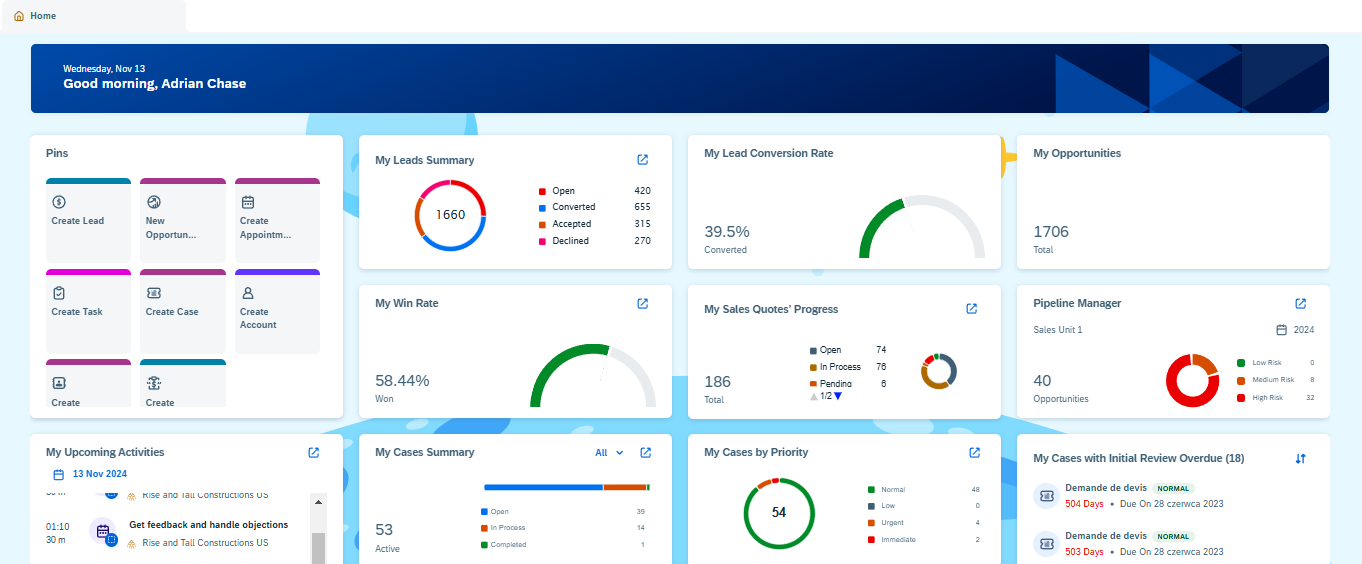This screenshot has height=564, width=1362.
Task: Click ticket icon of 504 Days case
Action: coord(1046,496)
